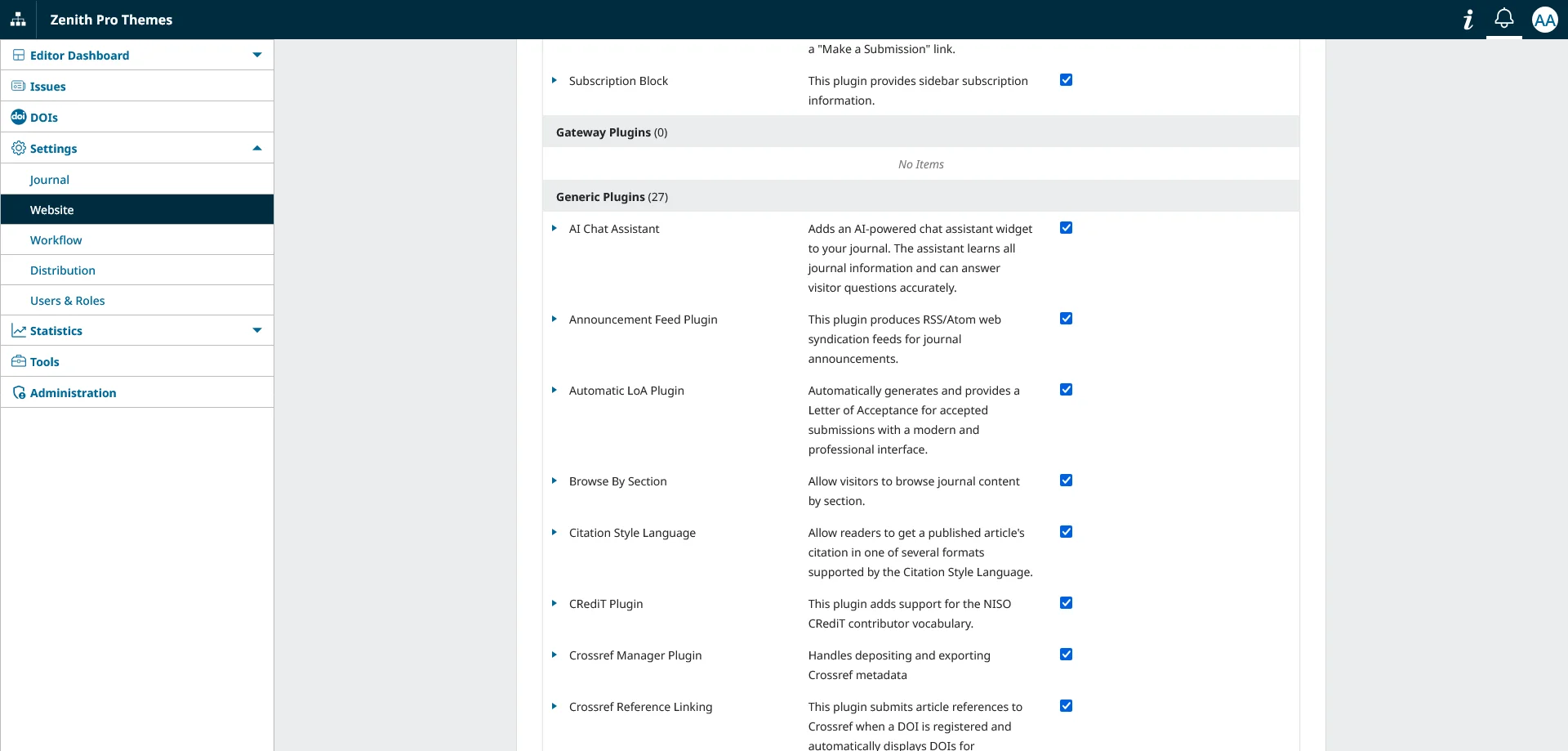Click Browse By Section plugin name
The image size is (1568, 751).
coord(617,481)
